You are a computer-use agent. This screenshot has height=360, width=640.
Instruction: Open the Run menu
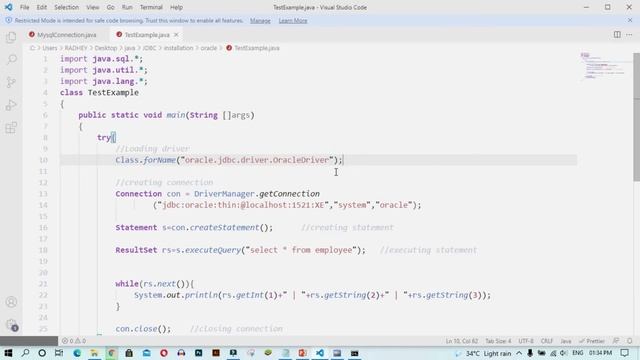pos(127,7)
